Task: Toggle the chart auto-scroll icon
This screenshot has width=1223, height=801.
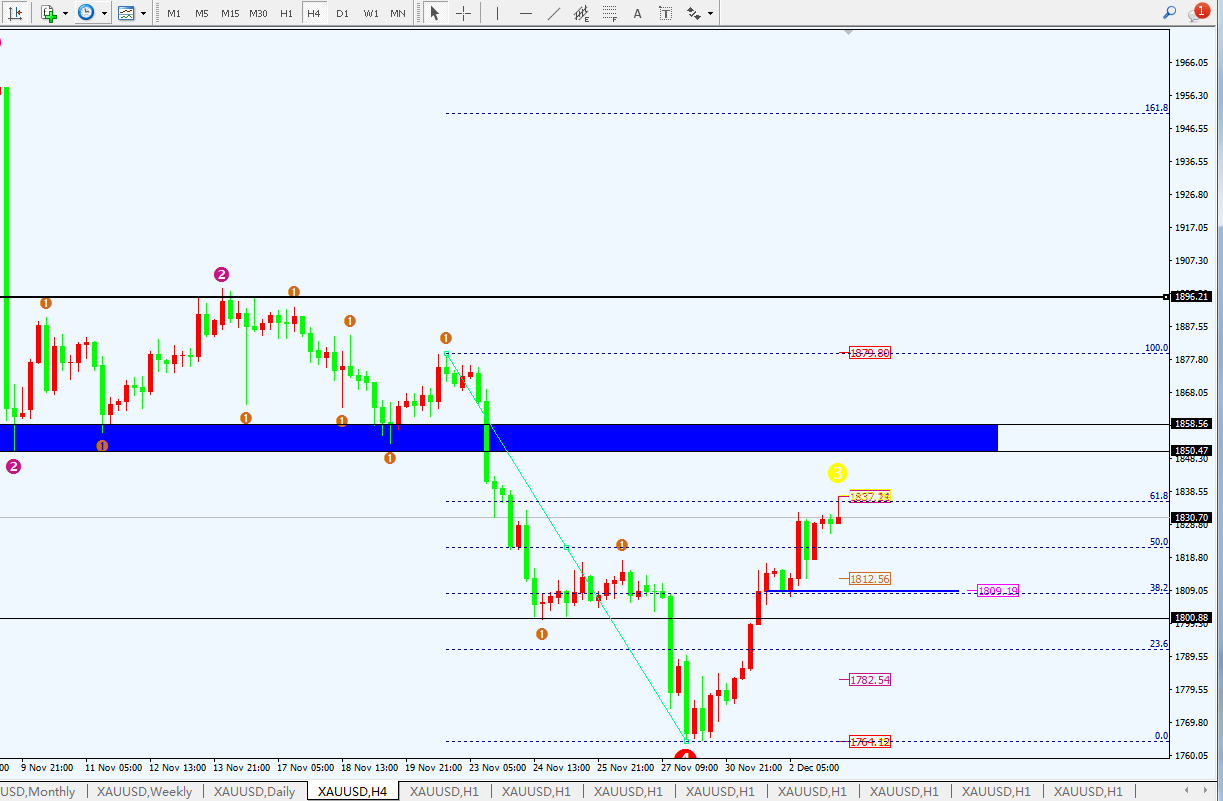Action: click(x=15, y=13)
